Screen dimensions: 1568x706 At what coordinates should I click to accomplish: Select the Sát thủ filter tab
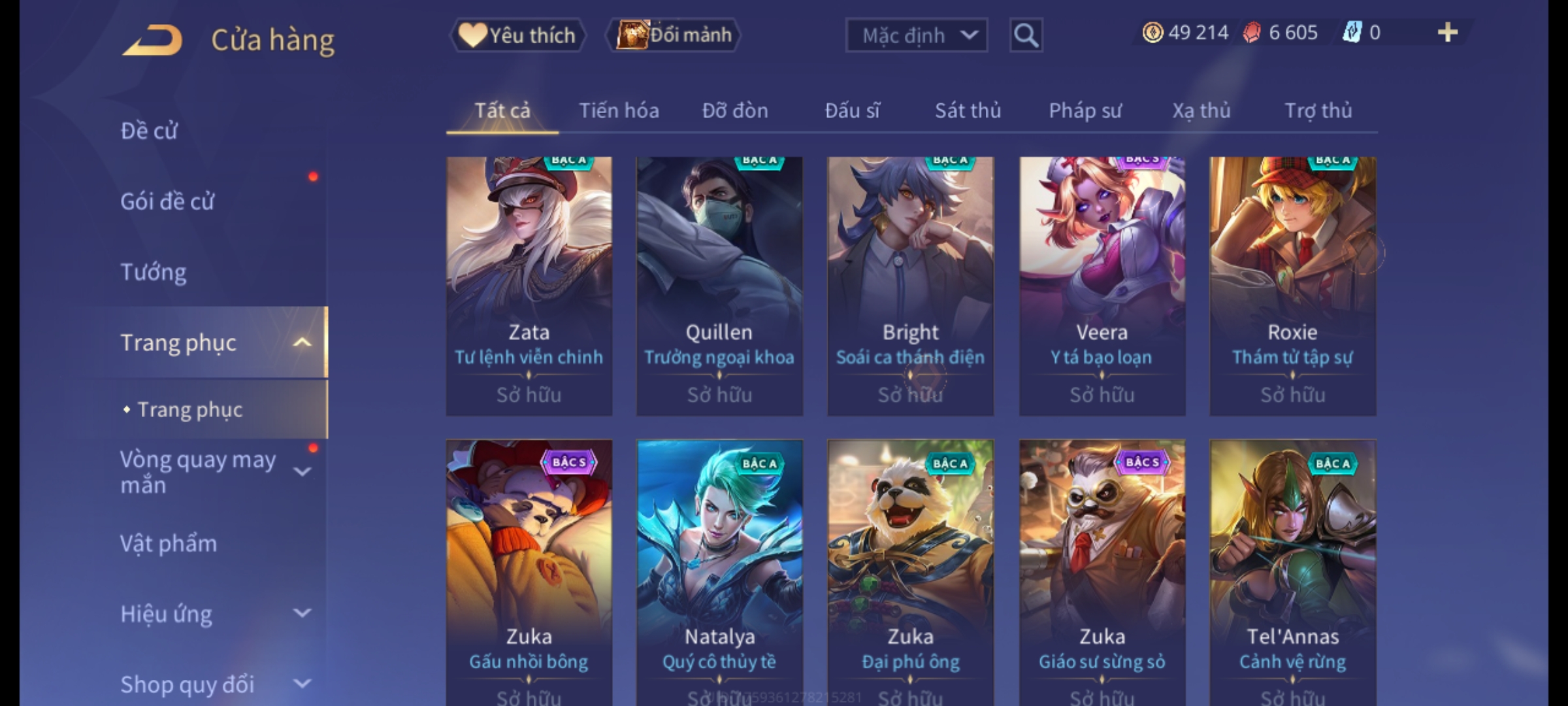[x=968, y=110]
